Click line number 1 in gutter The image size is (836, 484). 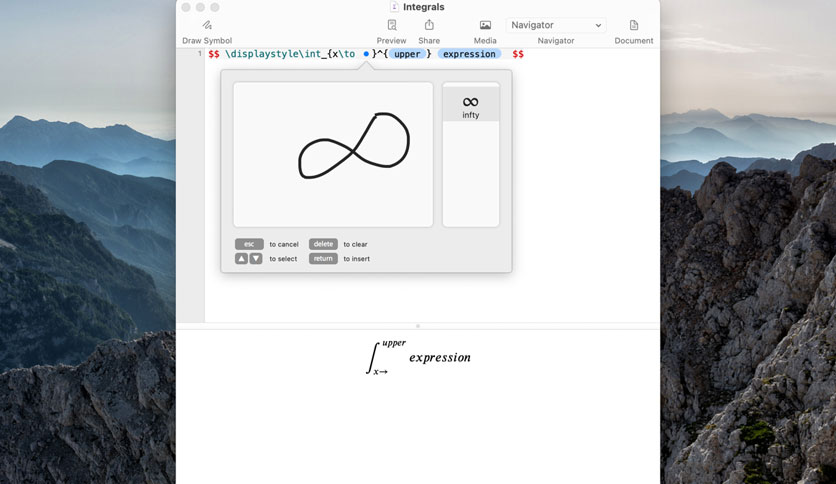(x=199, y=53)
